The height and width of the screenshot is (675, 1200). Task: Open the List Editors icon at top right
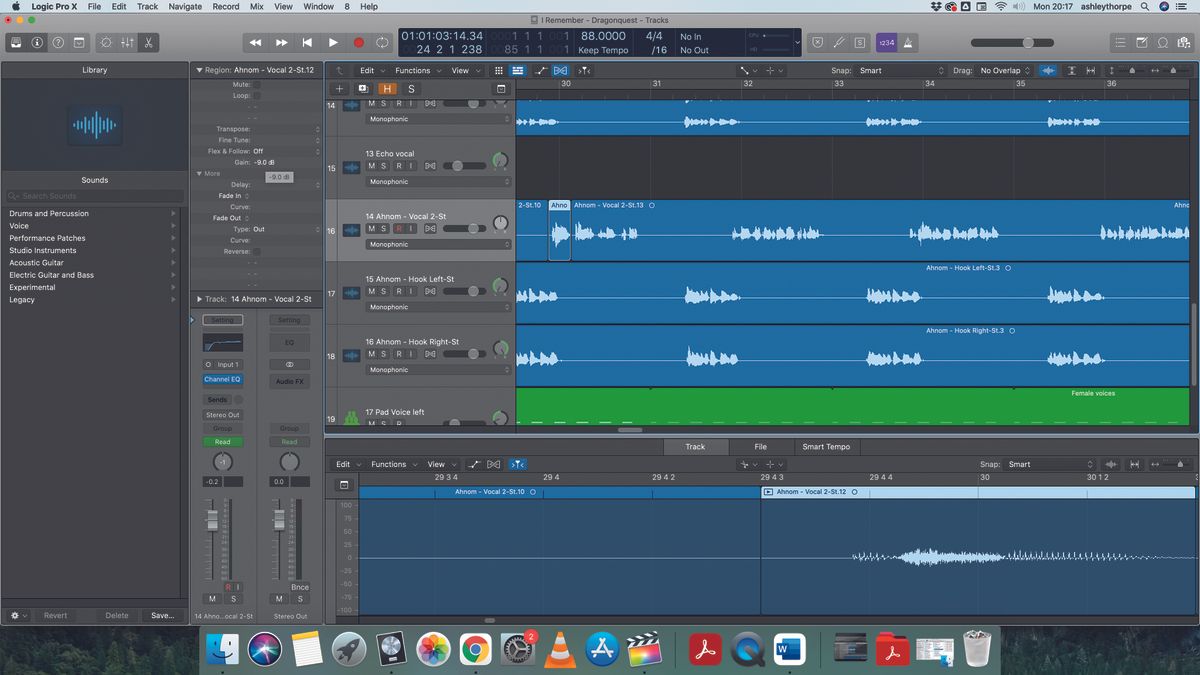point(1121,42)
